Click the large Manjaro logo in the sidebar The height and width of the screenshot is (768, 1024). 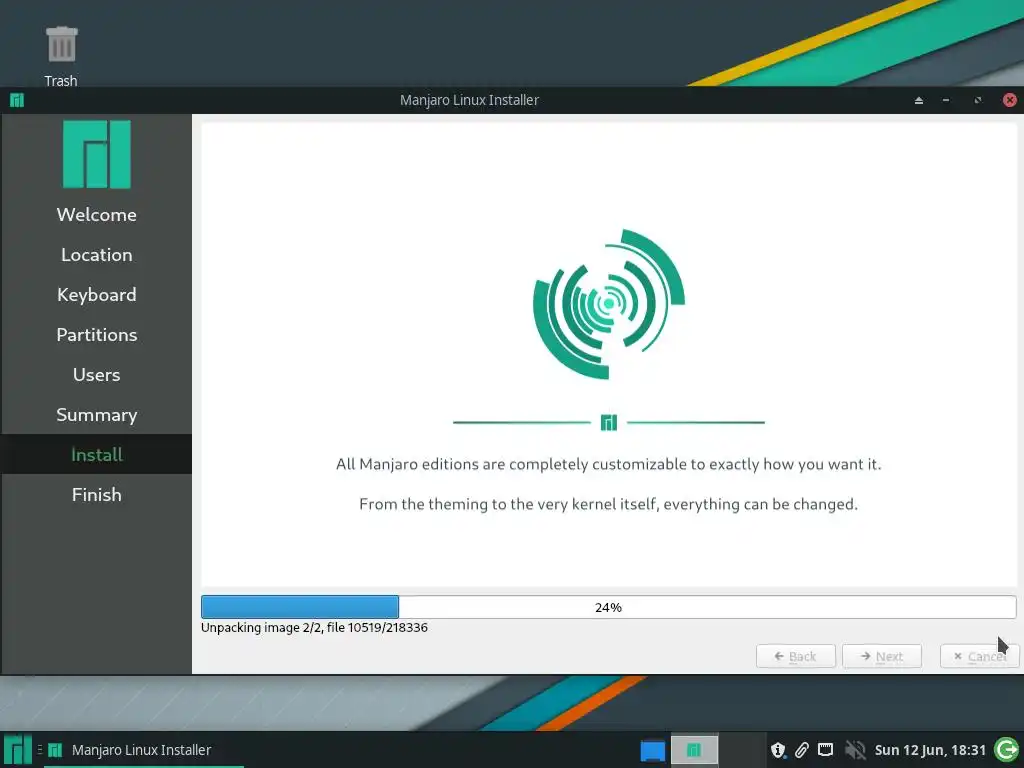click(97, 154)
